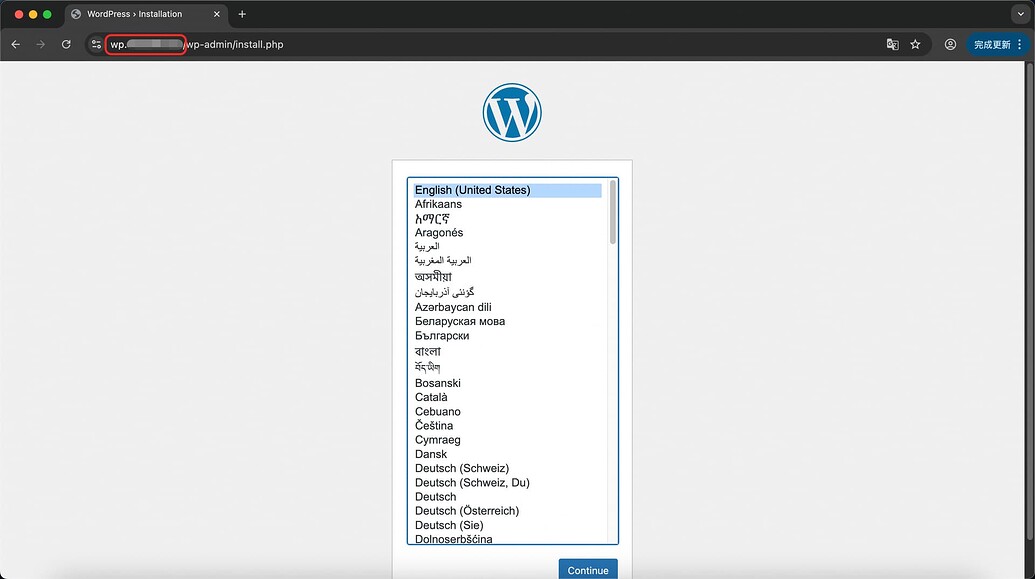The width and height of the screenshot is (1035, 579).
Task: Select the অসমীয়া language option
Action: (x=507, y=277)
